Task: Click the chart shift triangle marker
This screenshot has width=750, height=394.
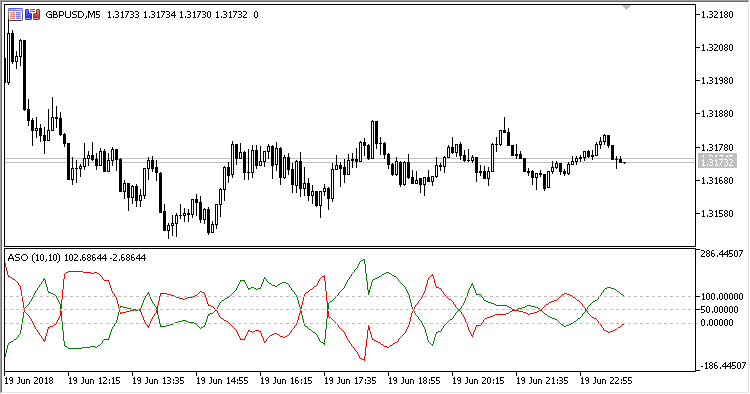Action: pyautogui.click(x=627, y=7)
